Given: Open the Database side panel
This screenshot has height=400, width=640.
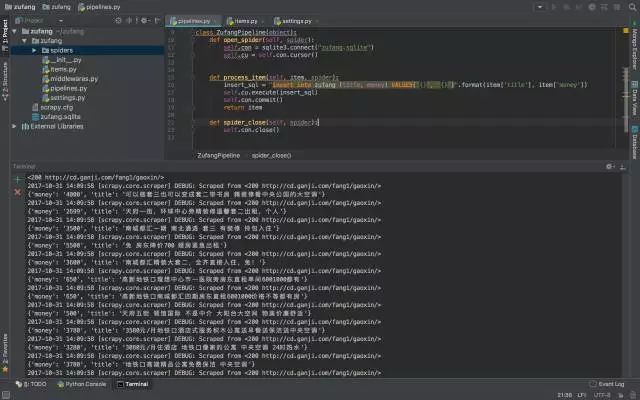Looking at the screenshot, I should click(x=635, y=142).
